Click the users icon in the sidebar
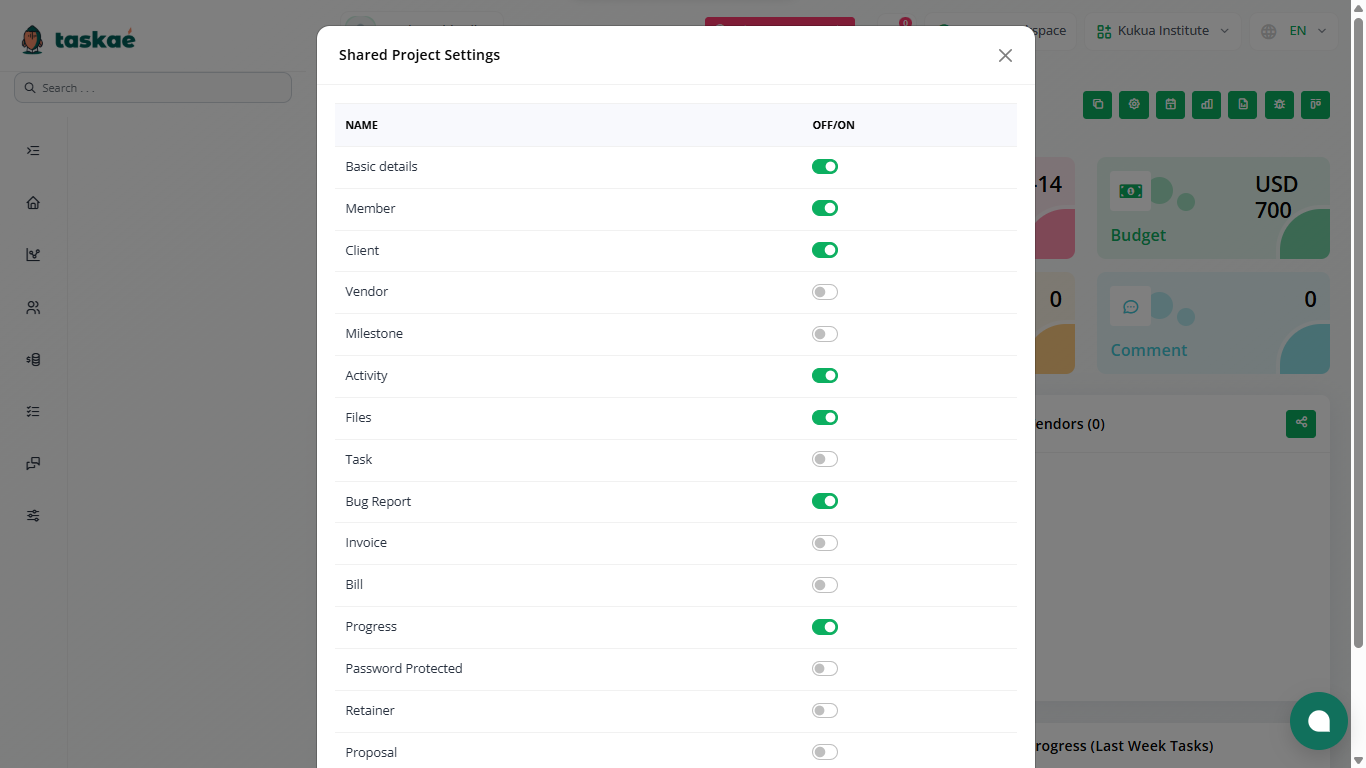Screen dimensions: 1366x768 [x=33, y=307]
